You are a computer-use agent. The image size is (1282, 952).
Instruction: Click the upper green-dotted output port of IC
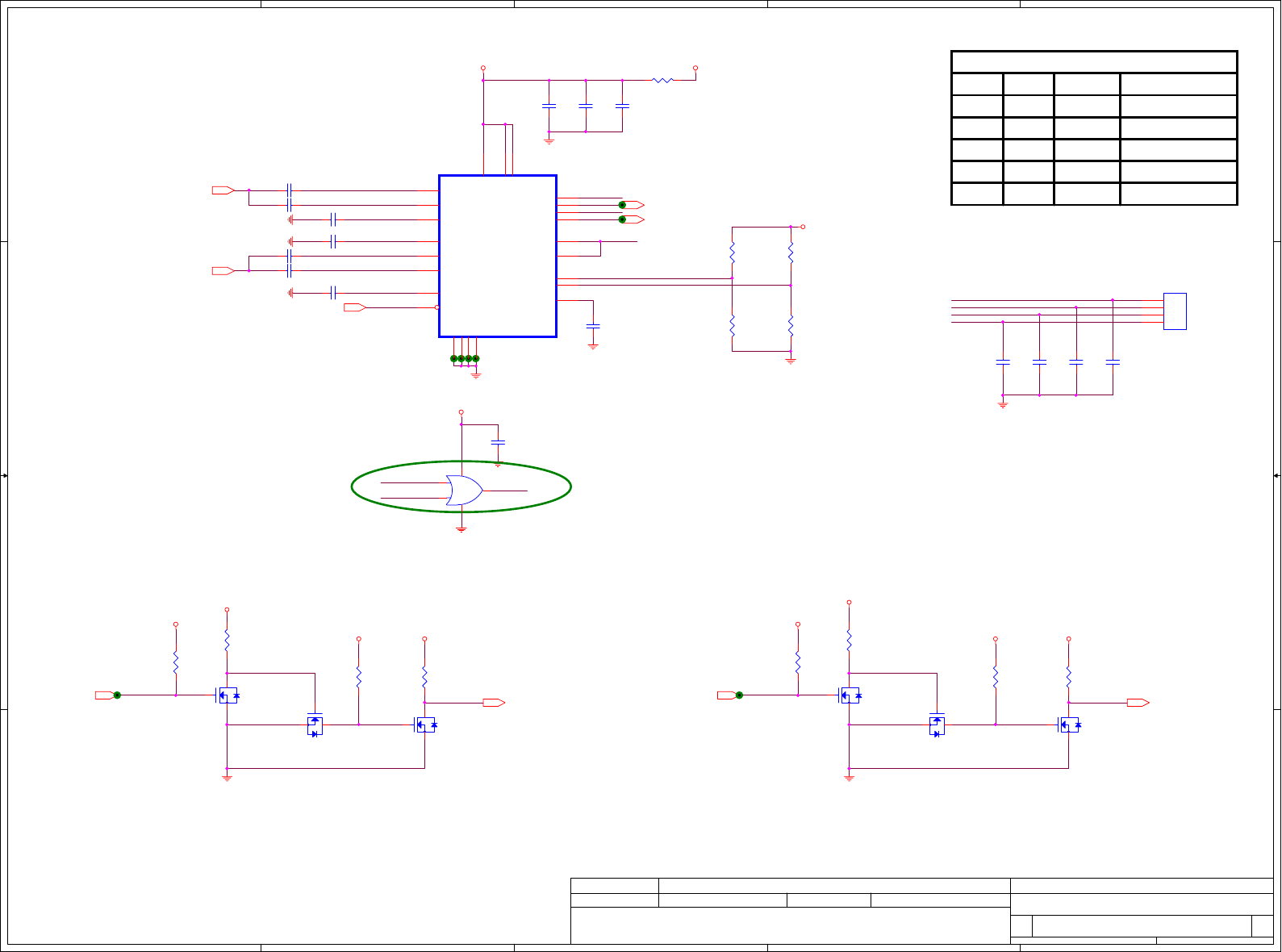[x=632, y=205]
